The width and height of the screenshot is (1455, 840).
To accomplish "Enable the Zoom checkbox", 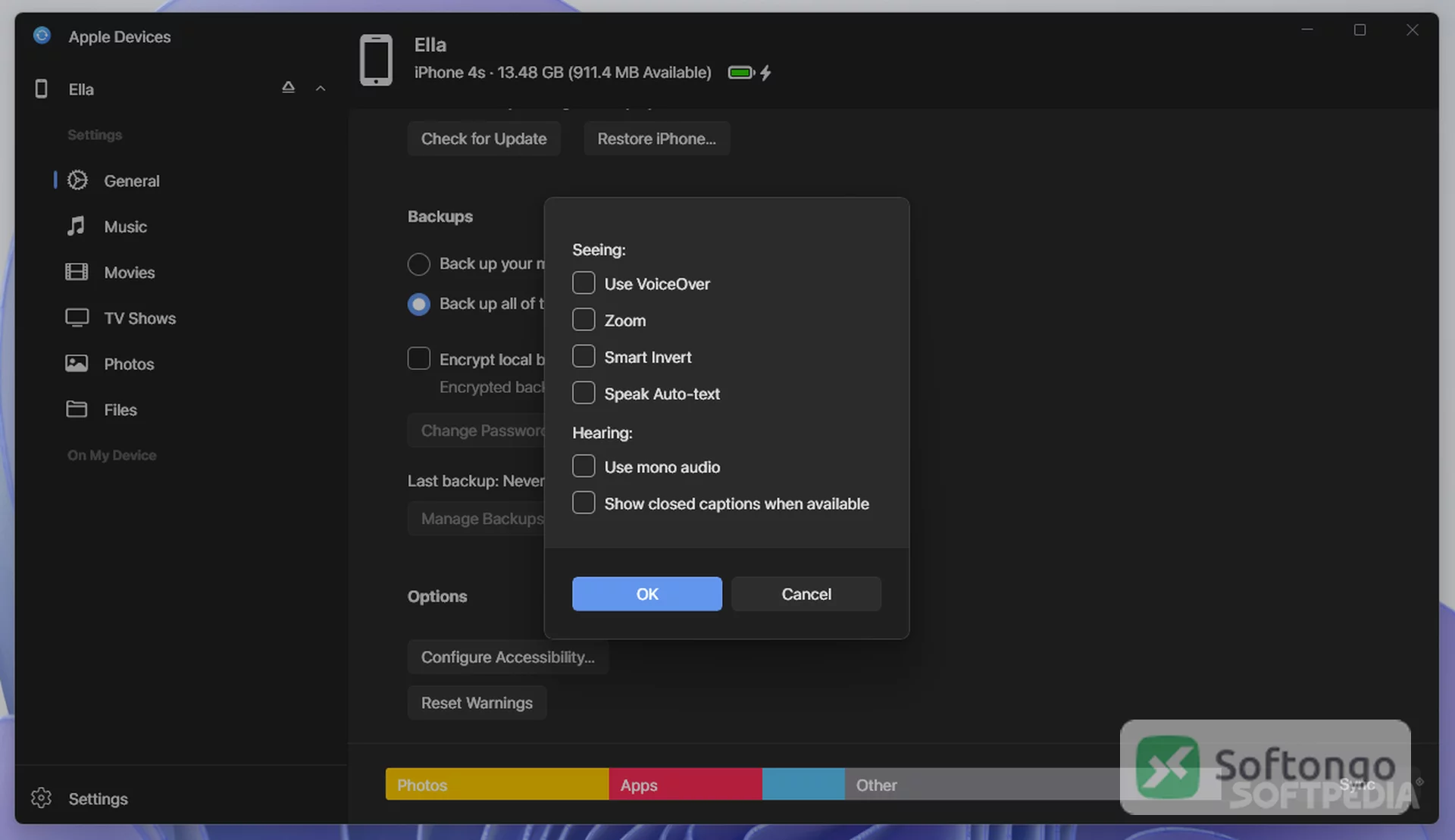I will pyautogui.click(x=584, y=320).
